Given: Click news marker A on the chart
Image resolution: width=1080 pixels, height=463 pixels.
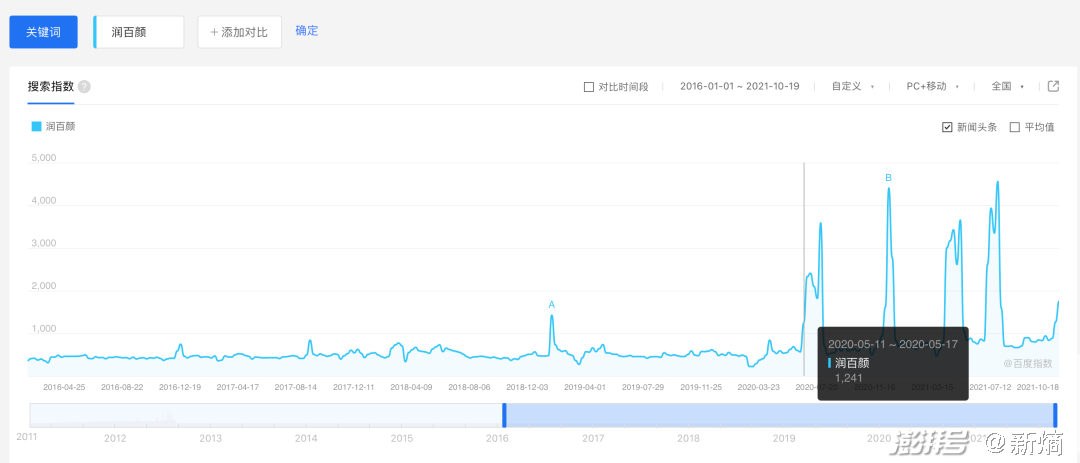Looking at the screenshot, I should coord(551,304).
